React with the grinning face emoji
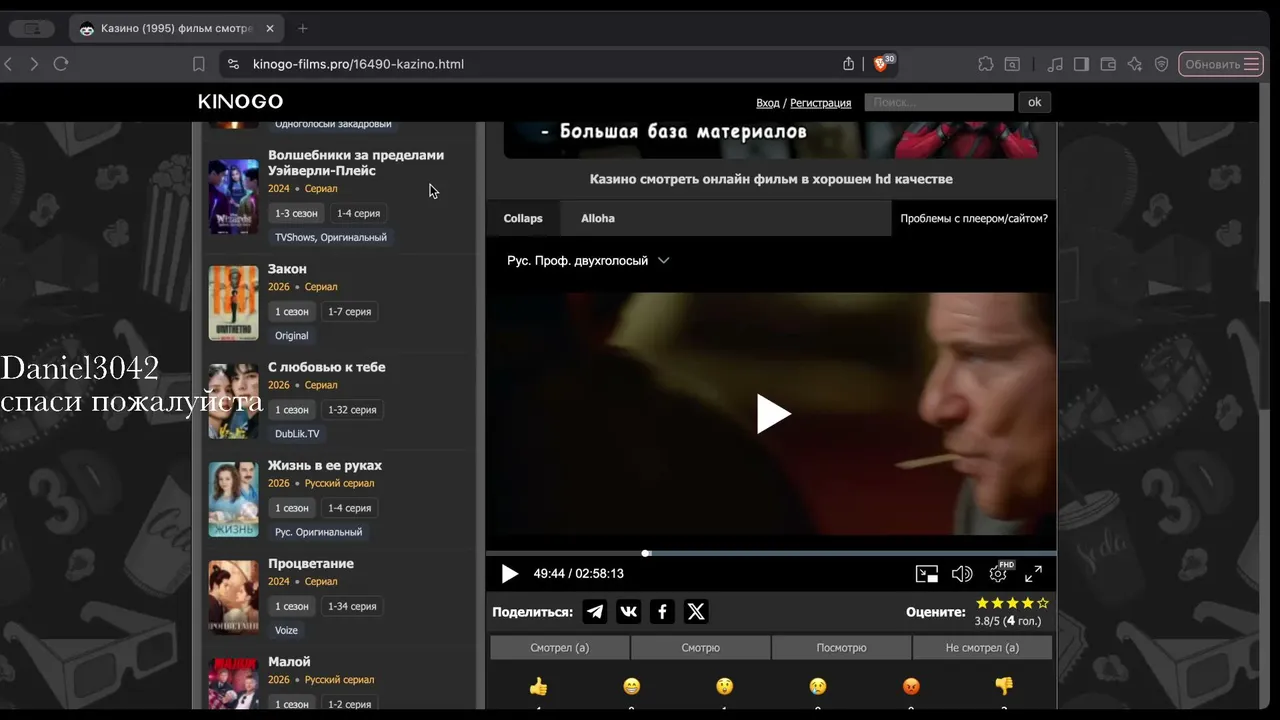 [x=631, y=687]
